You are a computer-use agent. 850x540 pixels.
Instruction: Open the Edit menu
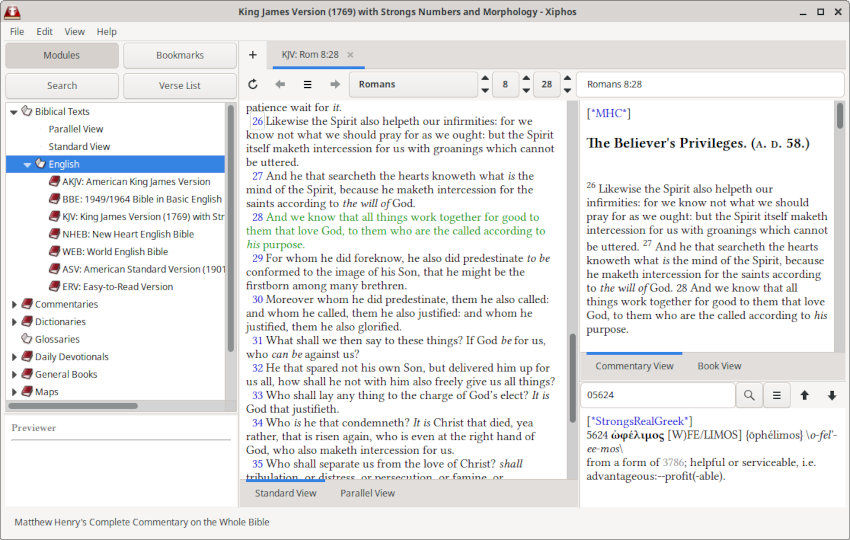pyautogui.click(x=44, y=31)
